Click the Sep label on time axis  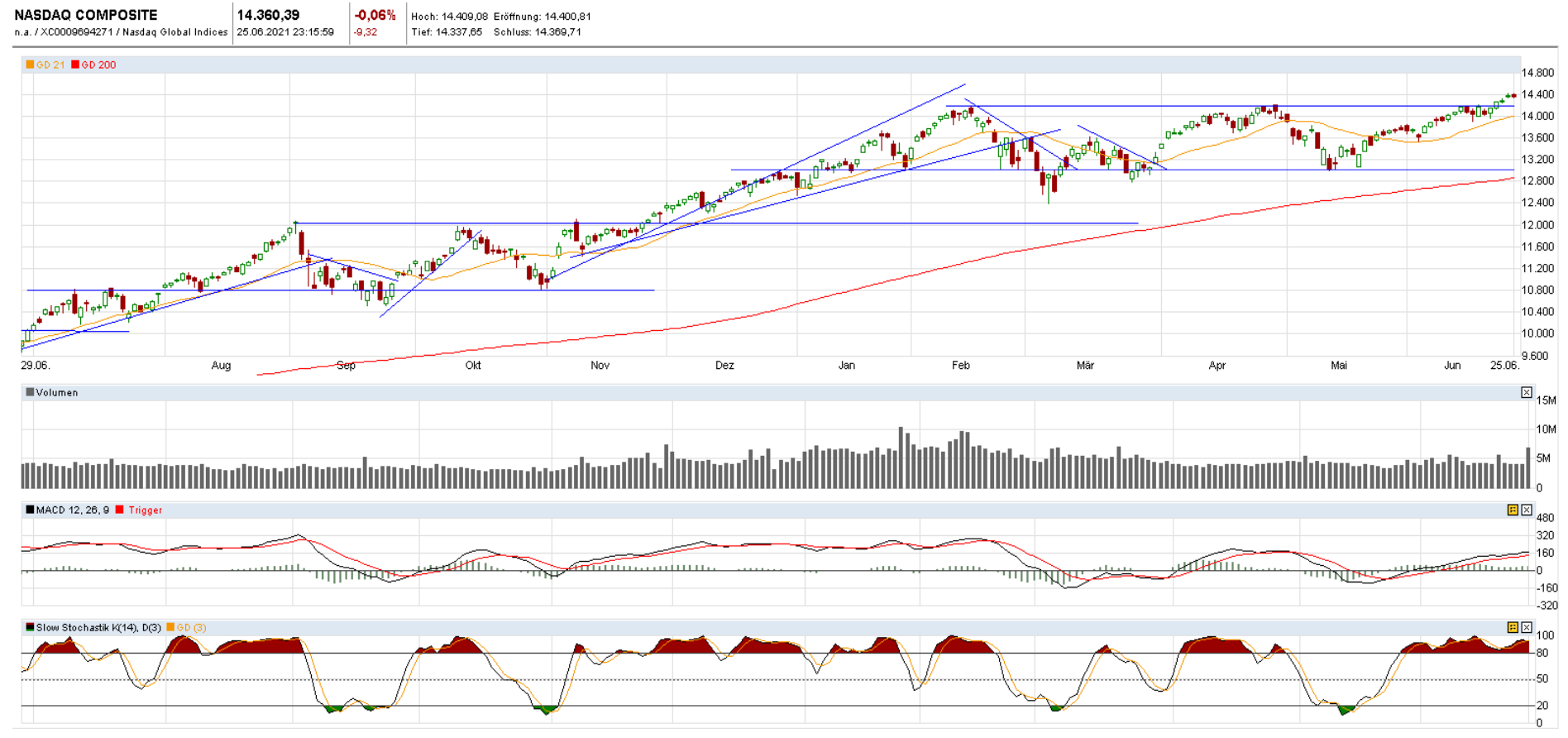346,366
